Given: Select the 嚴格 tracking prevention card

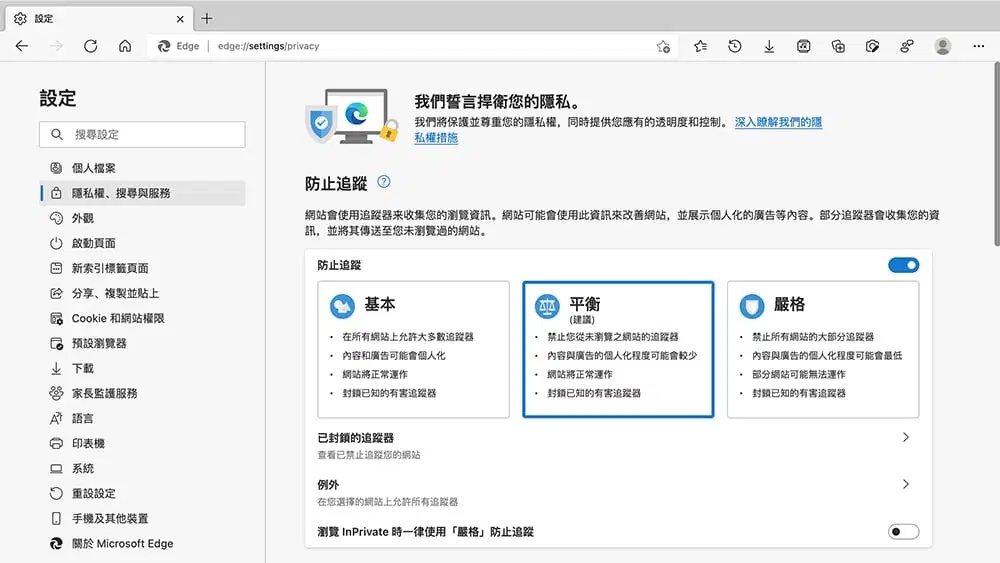Looking at the screenshot, I should coord(823,349).
